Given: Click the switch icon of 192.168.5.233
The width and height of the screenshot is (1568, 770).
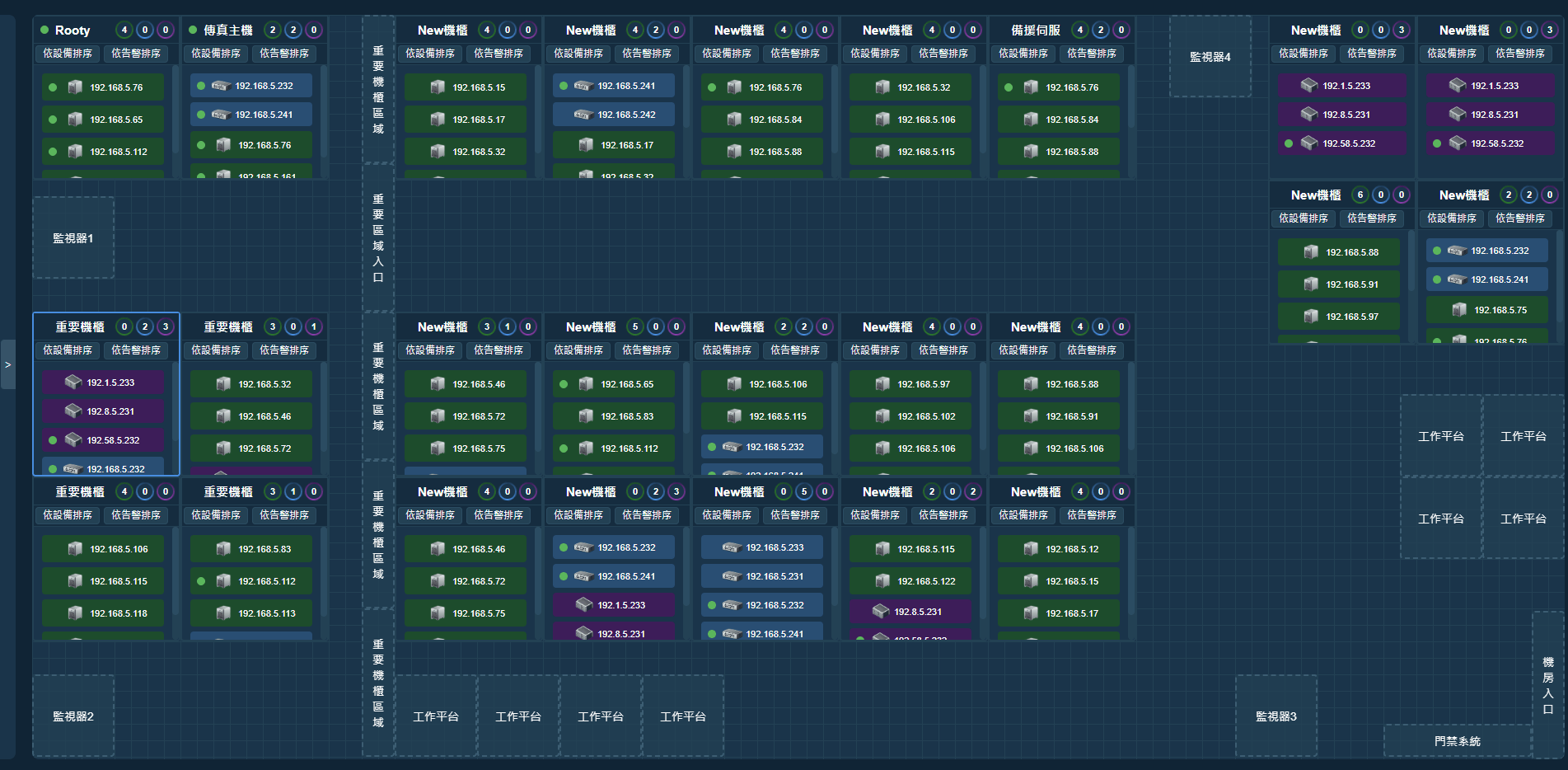Looking at the screenshot, I should click(x=732, y=547).
